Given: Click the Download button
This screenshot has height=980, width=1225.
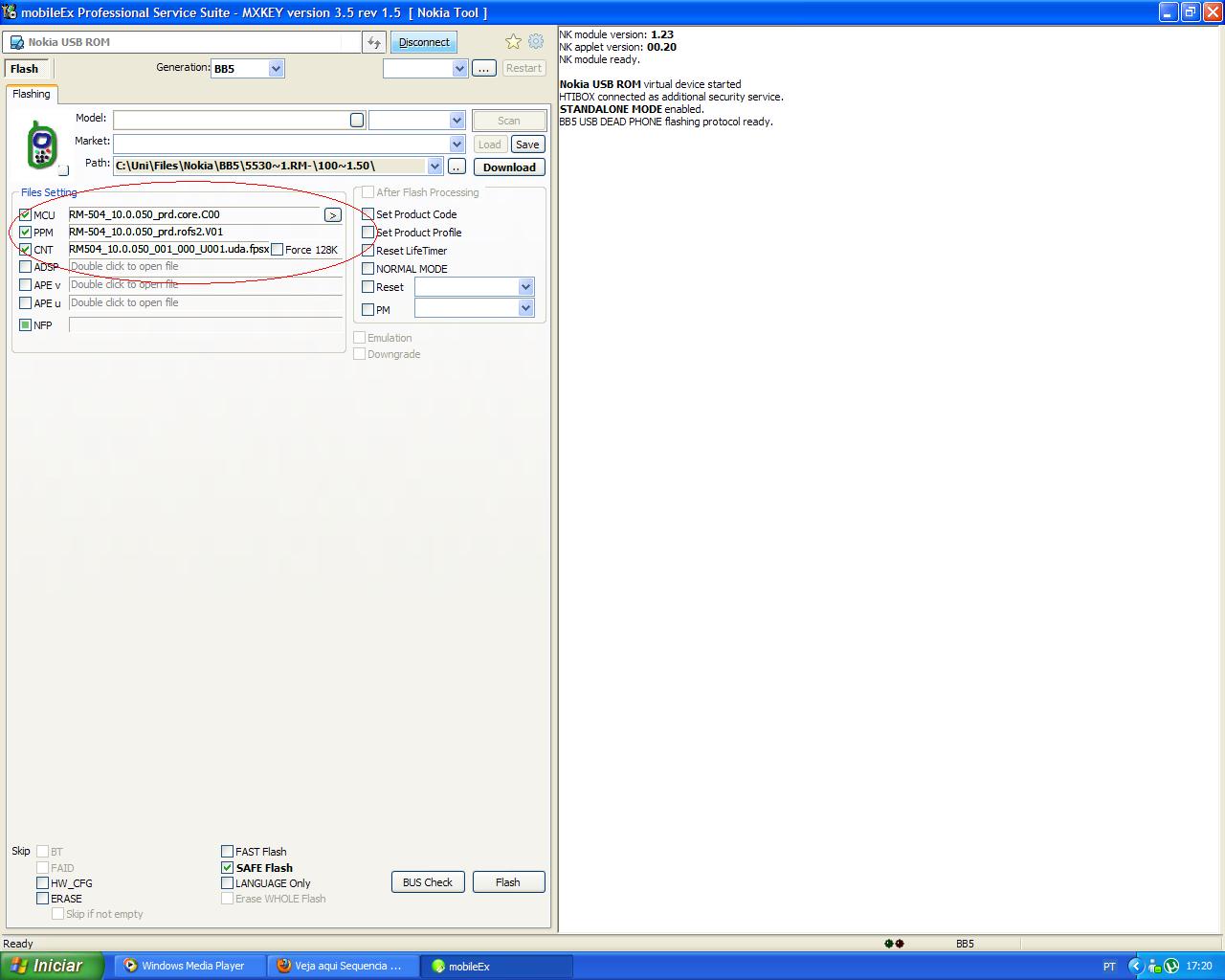Looking at the screenshot, I should [x=509, y=167].
